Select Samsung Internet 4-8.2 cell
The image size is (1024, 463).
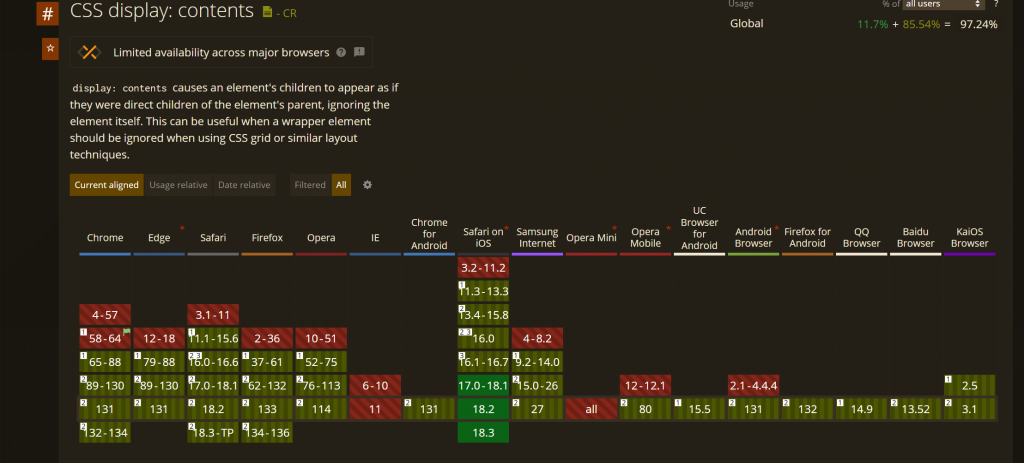tap(537, 338)
